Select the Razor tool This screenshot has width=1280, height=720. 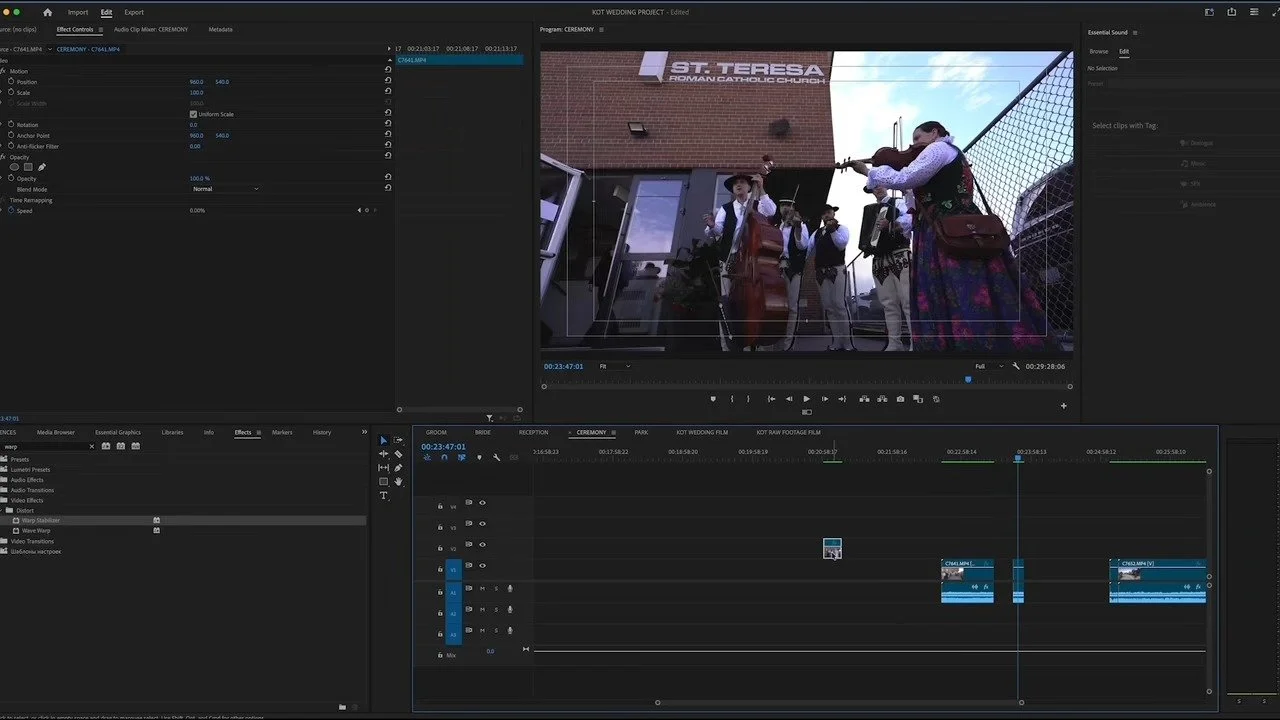398,454
